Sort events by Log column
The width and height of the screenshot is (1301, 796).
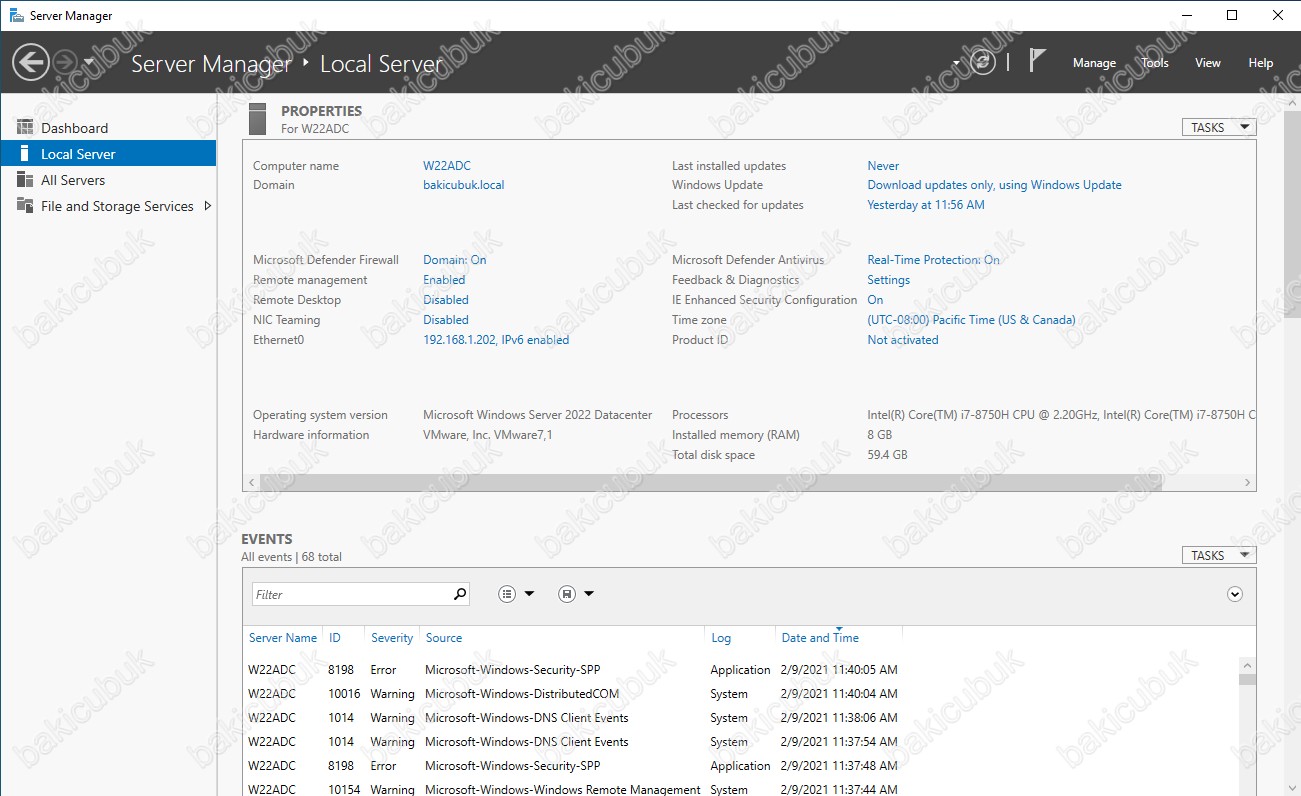tap(721, 638)
